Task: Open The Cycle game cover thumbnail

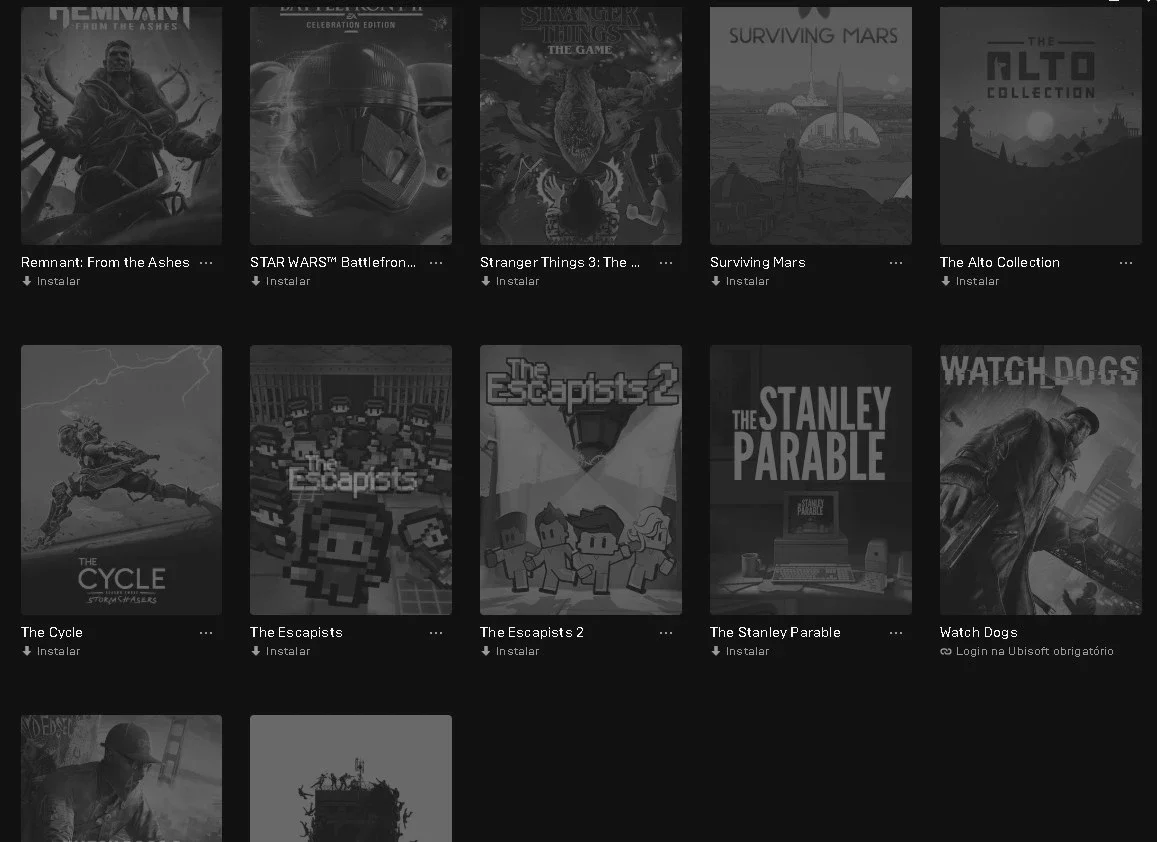Action: coord(121,480)
